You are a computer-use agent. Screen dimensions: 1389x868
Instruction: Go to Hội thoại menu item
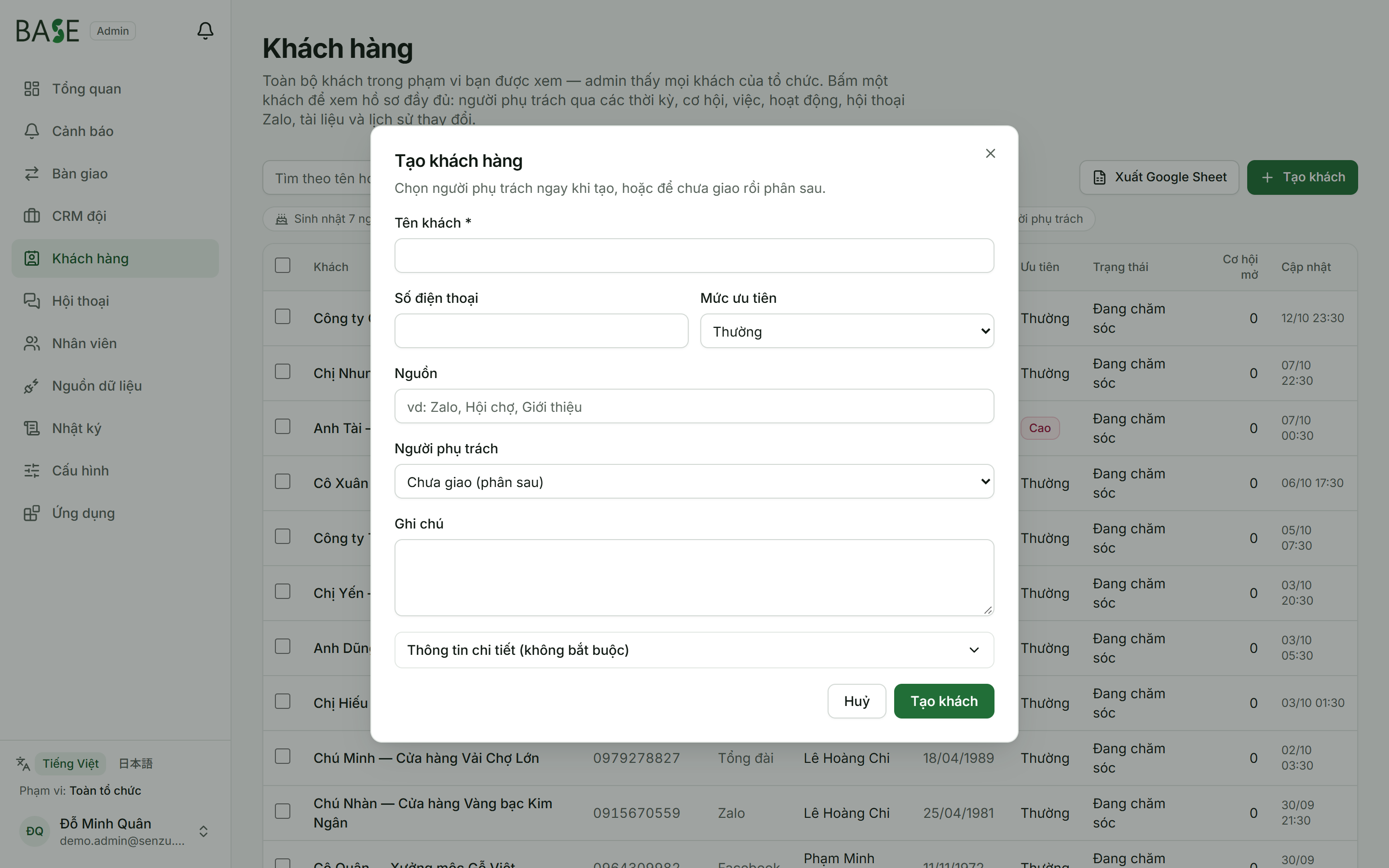115,301
